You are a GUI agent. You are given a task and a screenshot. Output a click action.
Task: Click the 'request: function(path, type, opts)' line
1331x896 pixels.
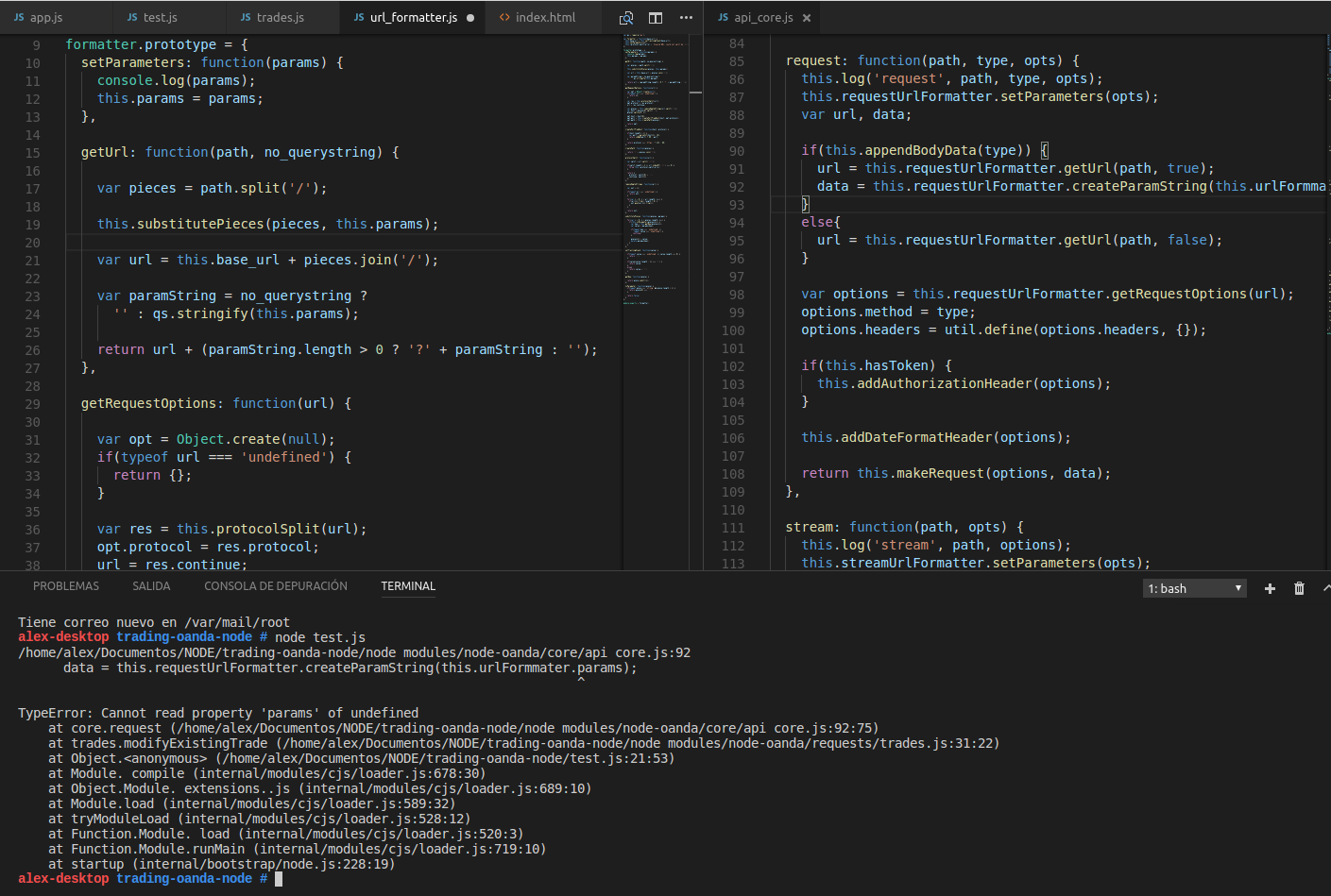tap(932, 60)
